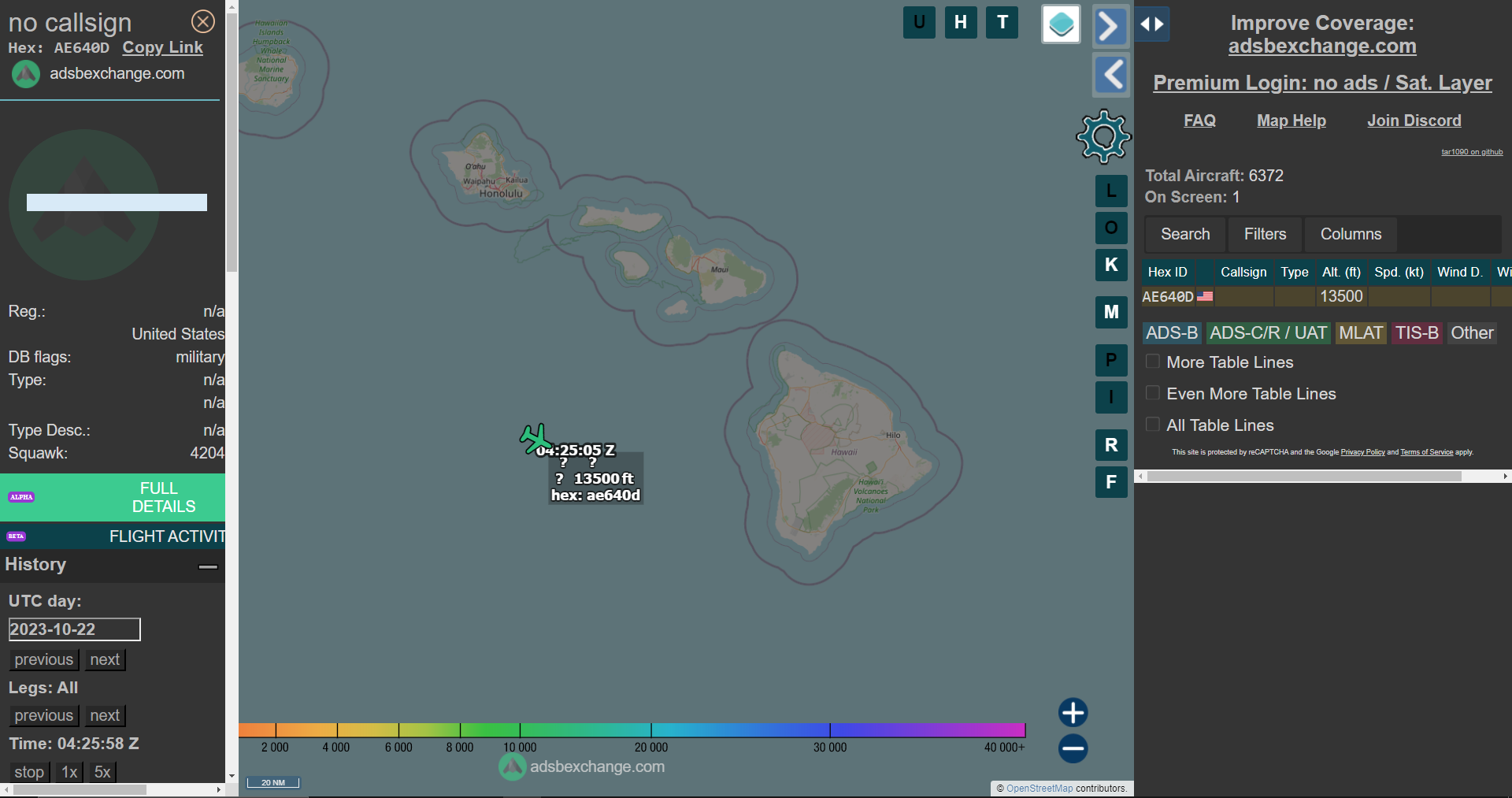
Task: Close the no callsign aircraft panel
Action: click(x=203, y=21)
